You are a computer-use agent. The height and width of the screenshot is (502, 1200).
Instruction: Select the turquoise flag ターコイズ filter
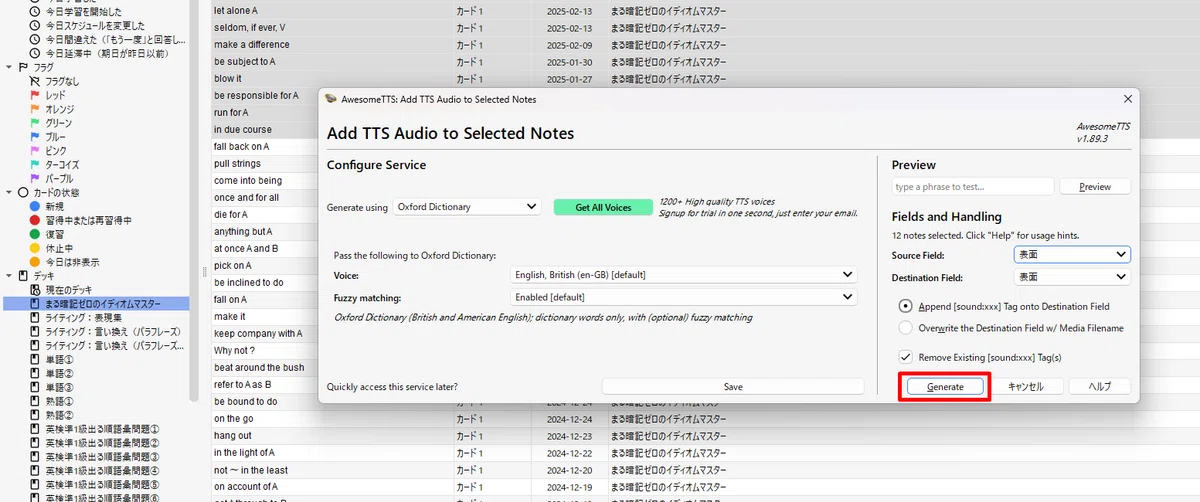(x=55, y=164)
